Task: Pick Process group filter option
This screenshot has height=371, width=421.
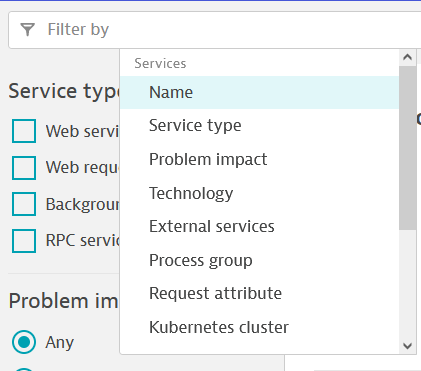Action: 259,260
